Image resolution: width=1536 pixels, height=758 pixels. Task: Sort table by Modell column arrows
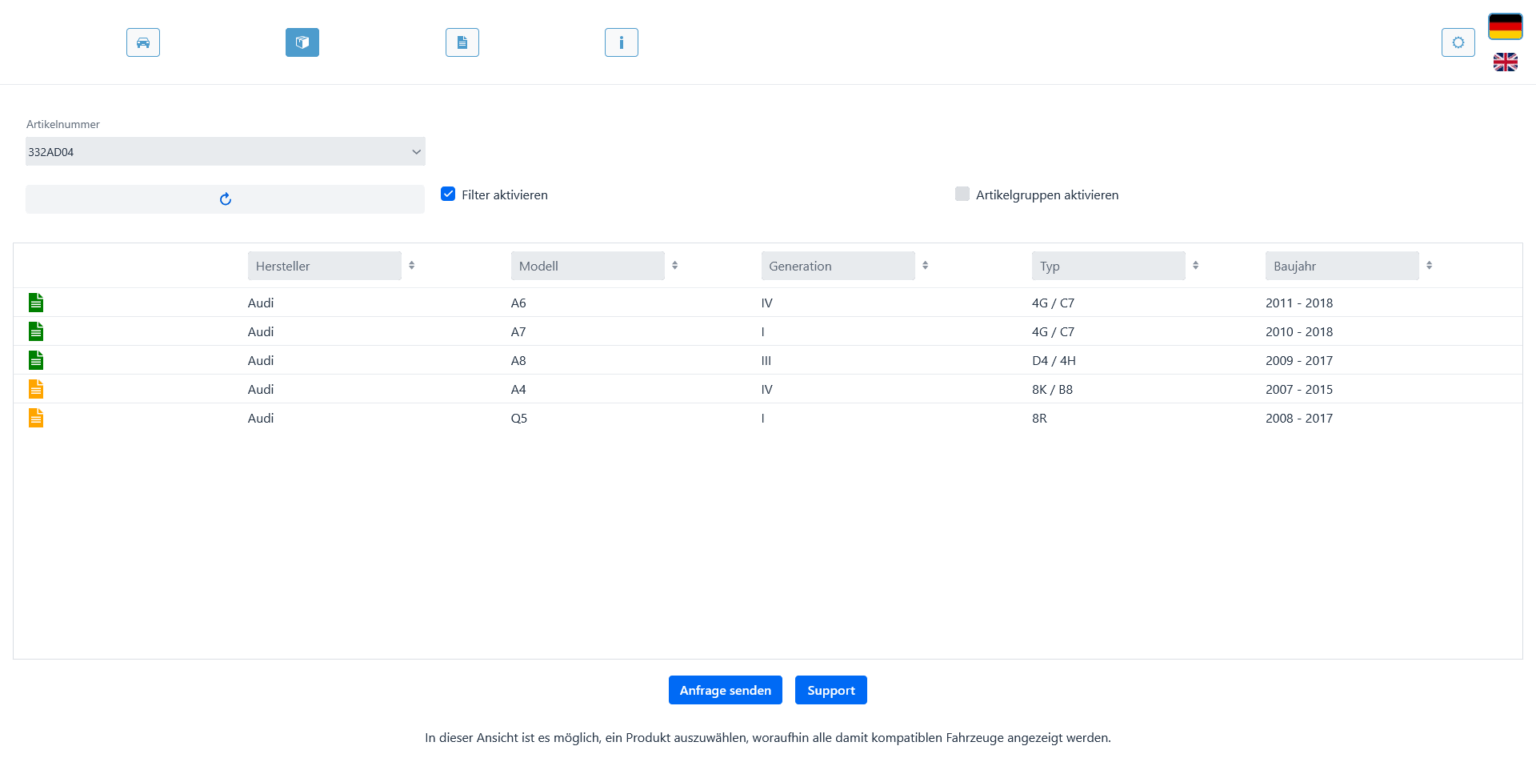[674, 266]
